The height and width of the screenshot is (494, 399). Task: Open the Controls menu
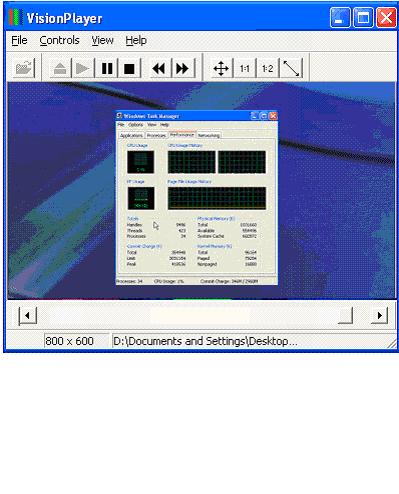59,40
